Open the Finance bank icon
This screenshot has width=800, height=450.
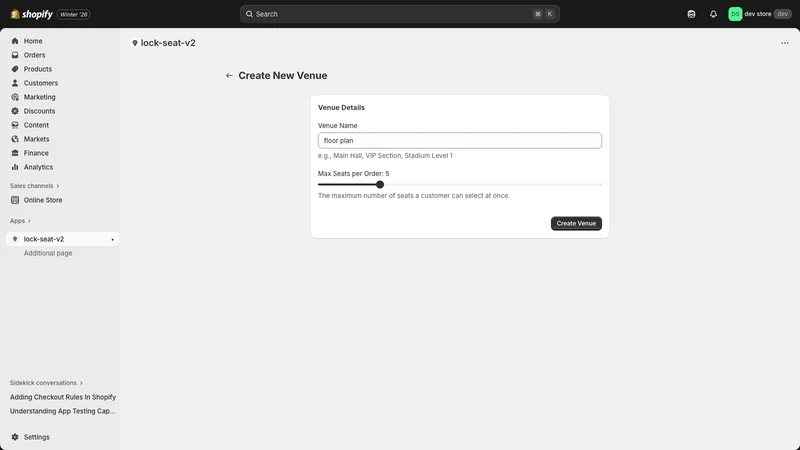(x=15, y=153)
